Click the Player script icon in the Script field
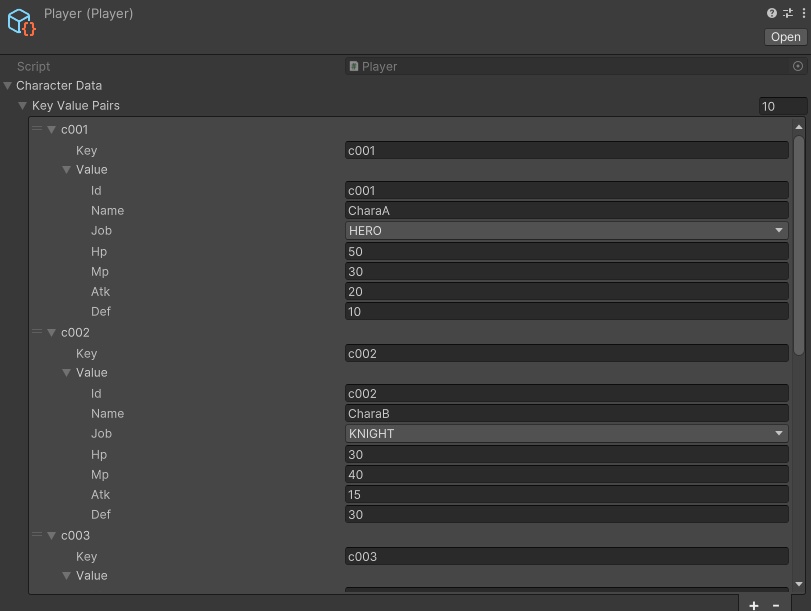Viewport: 811px width, 611px height. pyautogui.click(x=354, y=66)
